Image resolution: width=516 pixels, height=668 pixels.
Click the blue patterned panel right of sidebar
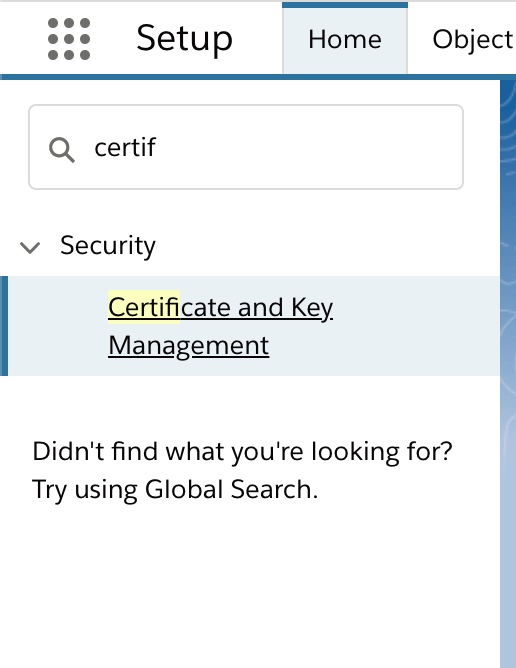click(508, 374)
